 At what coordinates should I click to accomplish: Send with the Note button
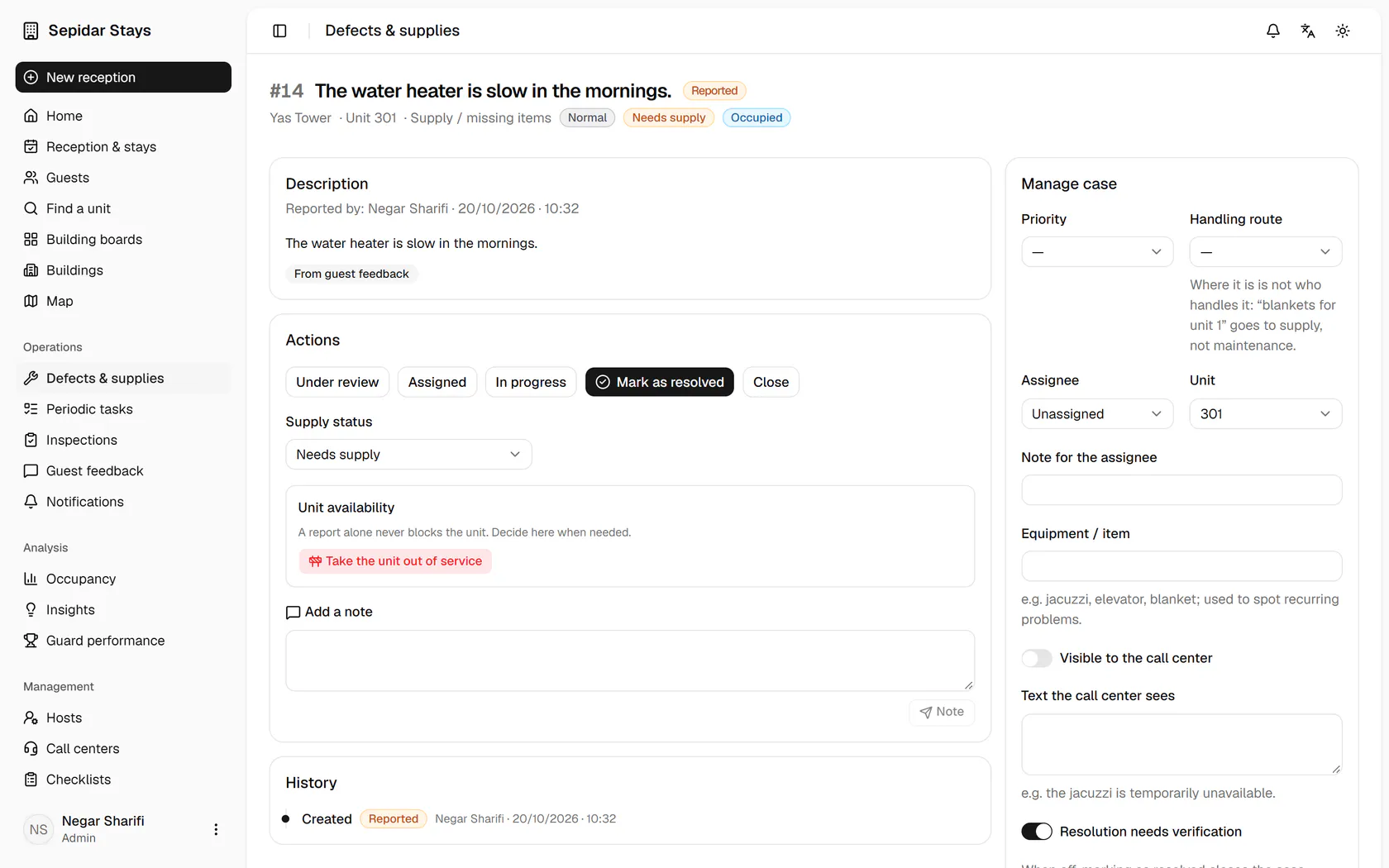942,712
